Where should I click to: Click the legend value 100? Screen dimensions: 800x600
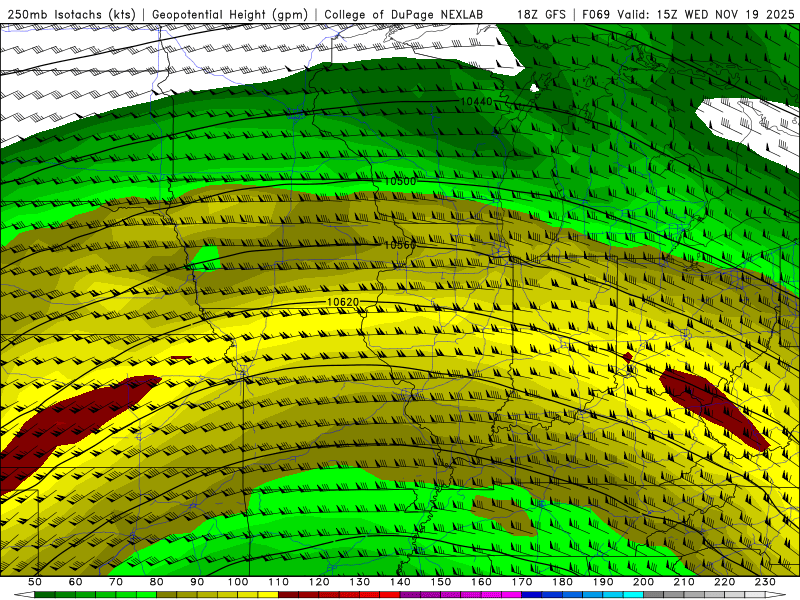click(238, 582)
